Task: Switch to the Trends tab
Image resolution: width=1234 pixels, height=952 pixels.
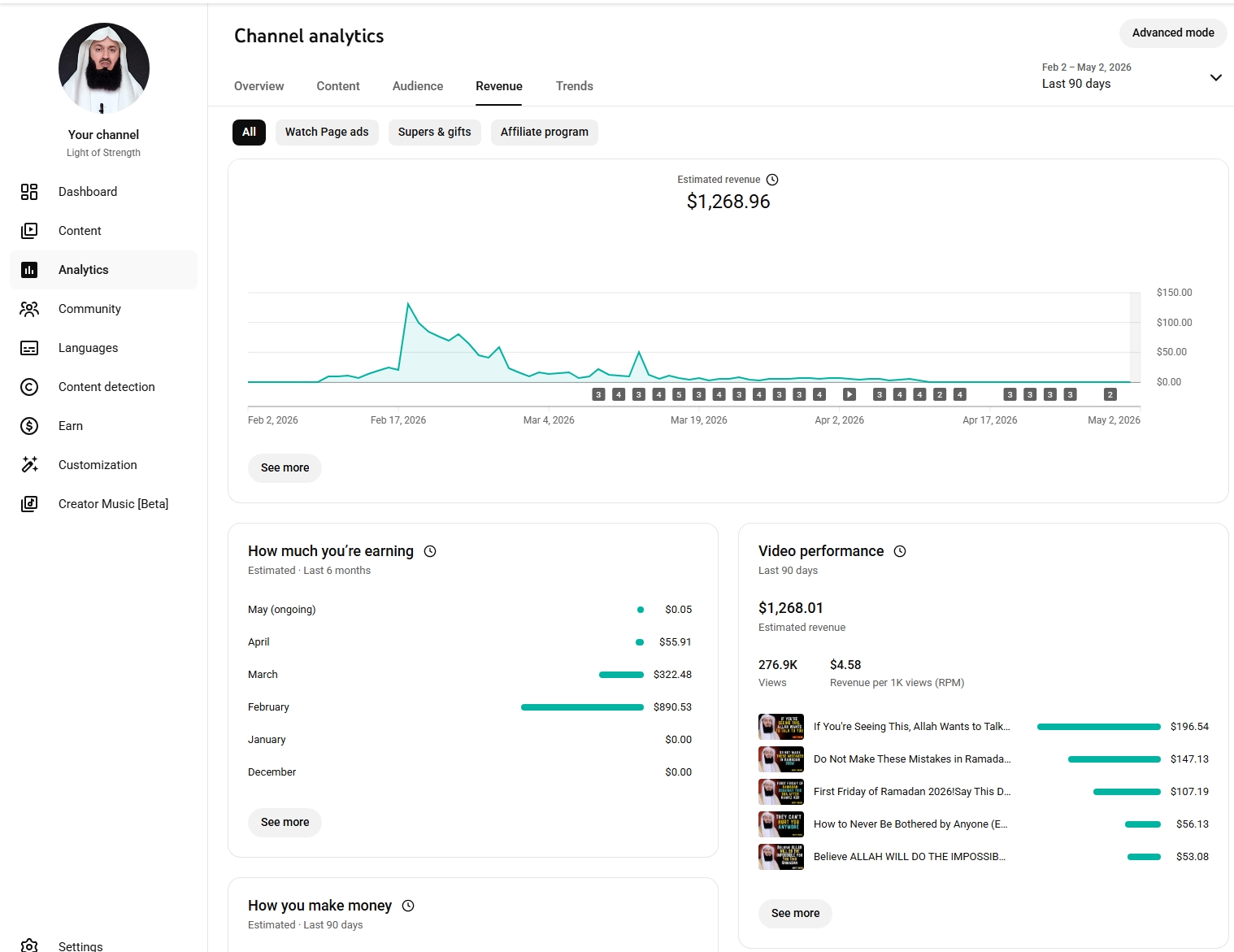Action: [575, 86]
